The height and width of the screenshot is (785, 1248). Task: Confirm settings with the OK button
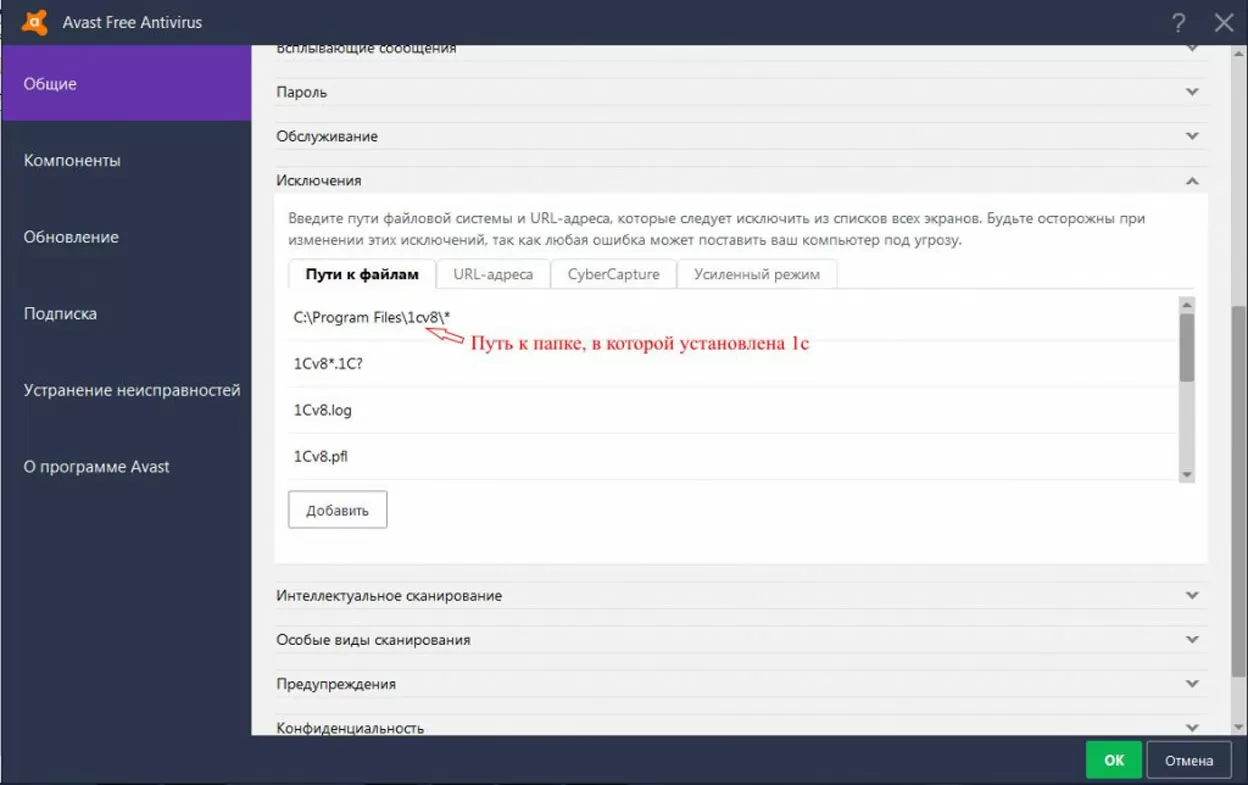pyautogui.click(x=1114, y=760)
